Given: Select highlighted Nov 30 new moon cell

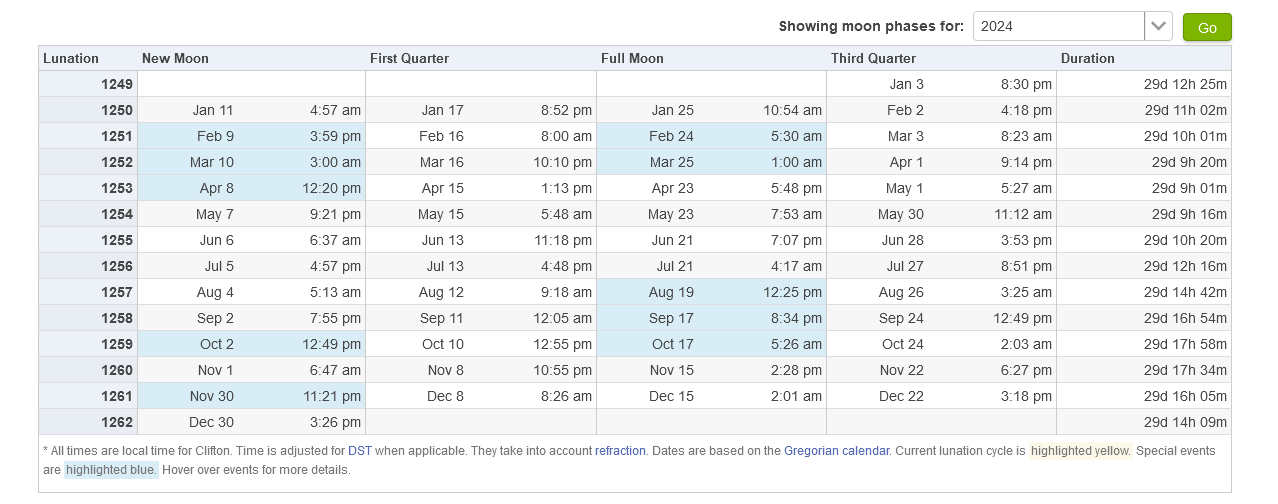Looking at the screenshot, I should [x=251, y=396].
